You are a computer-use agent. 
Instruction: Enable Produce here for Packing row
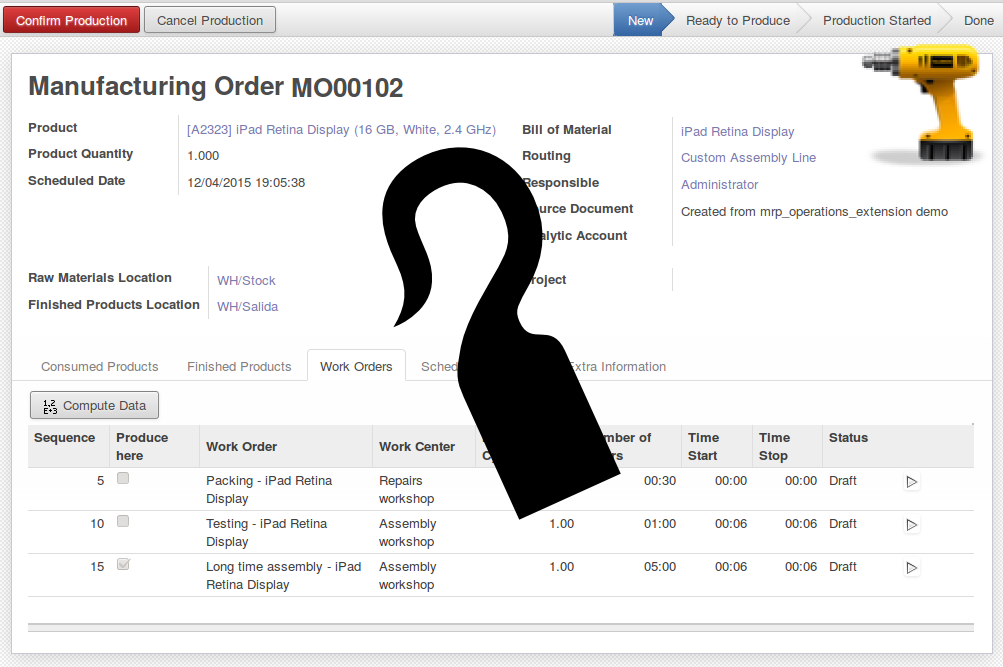(122, 478)
